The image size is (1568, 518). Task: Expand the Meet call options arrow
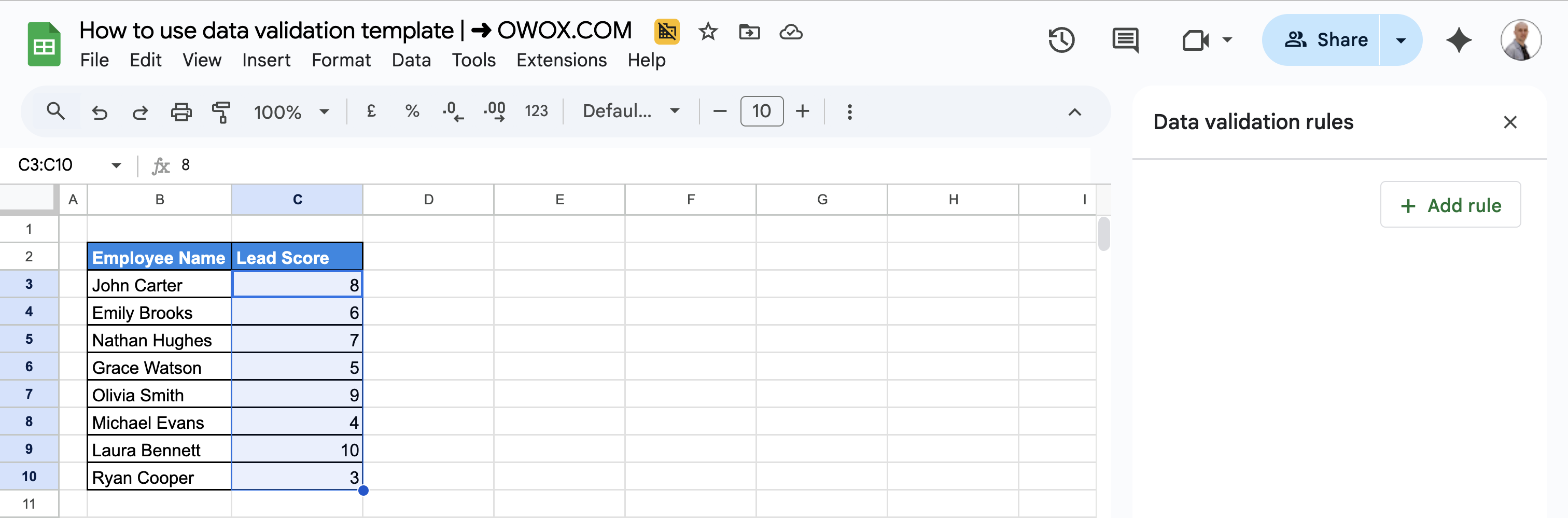click(x=1227, y=40)
